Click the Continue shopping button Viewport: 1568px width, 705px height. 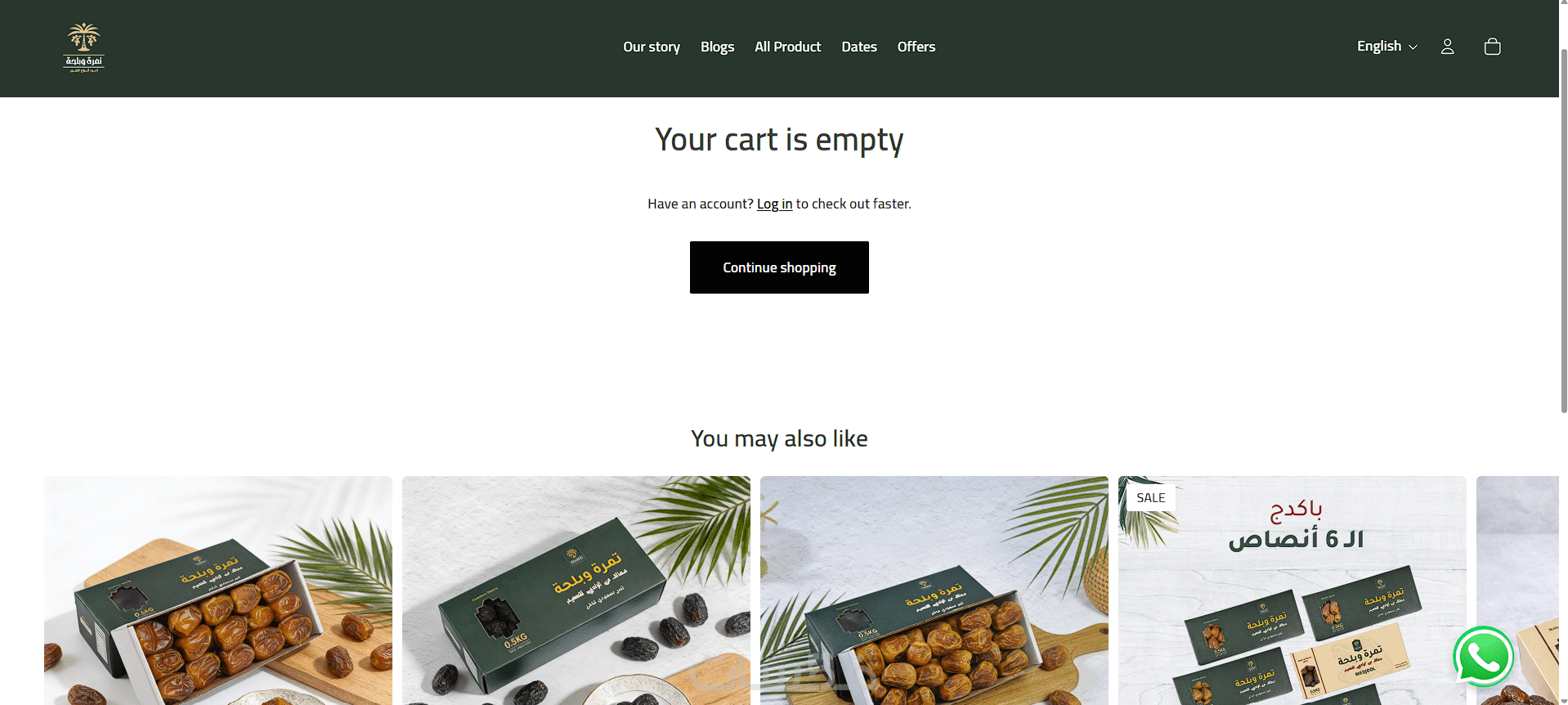pyautogui.click(x=779, y=267)
